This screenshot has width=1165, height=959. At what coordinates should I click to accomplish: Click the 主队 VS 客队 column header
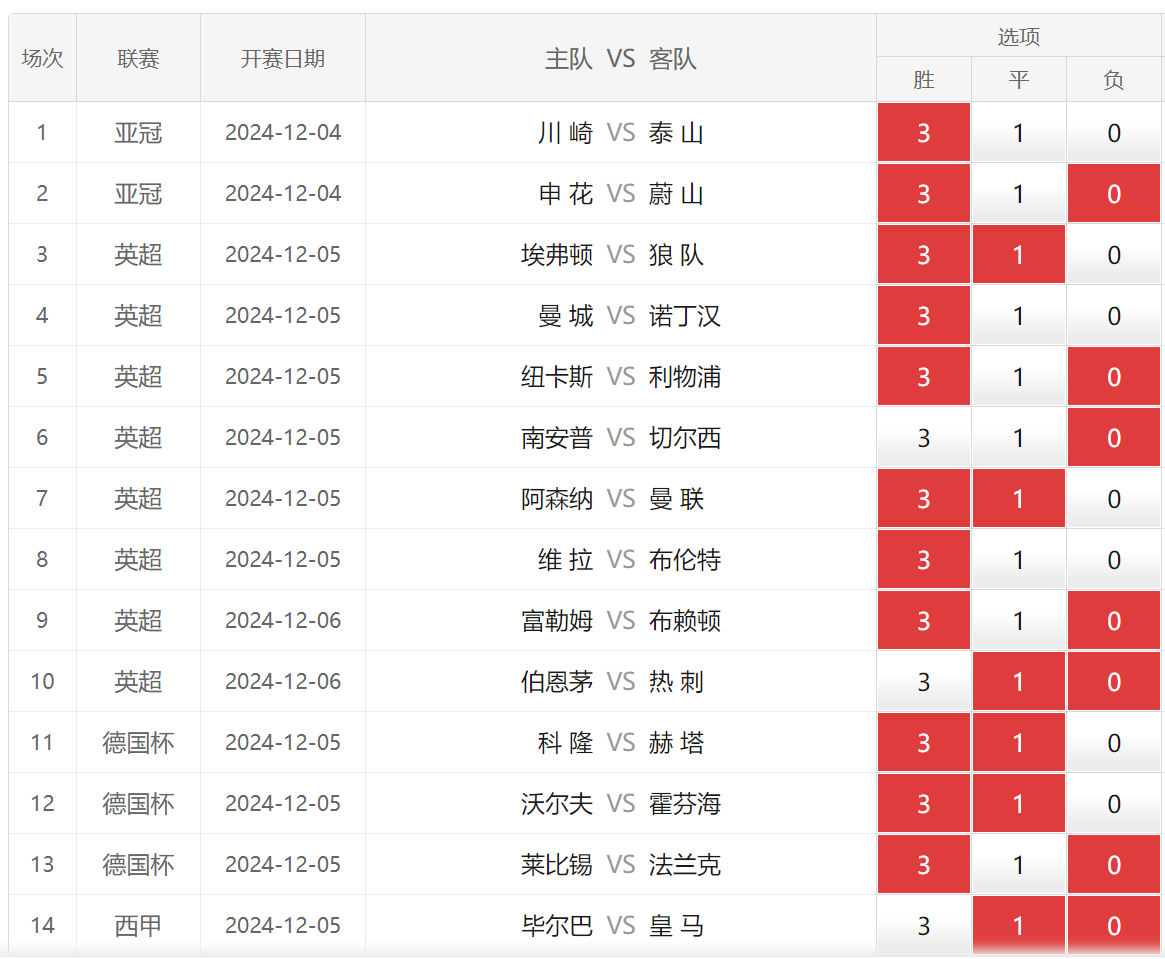pos(621,58)
